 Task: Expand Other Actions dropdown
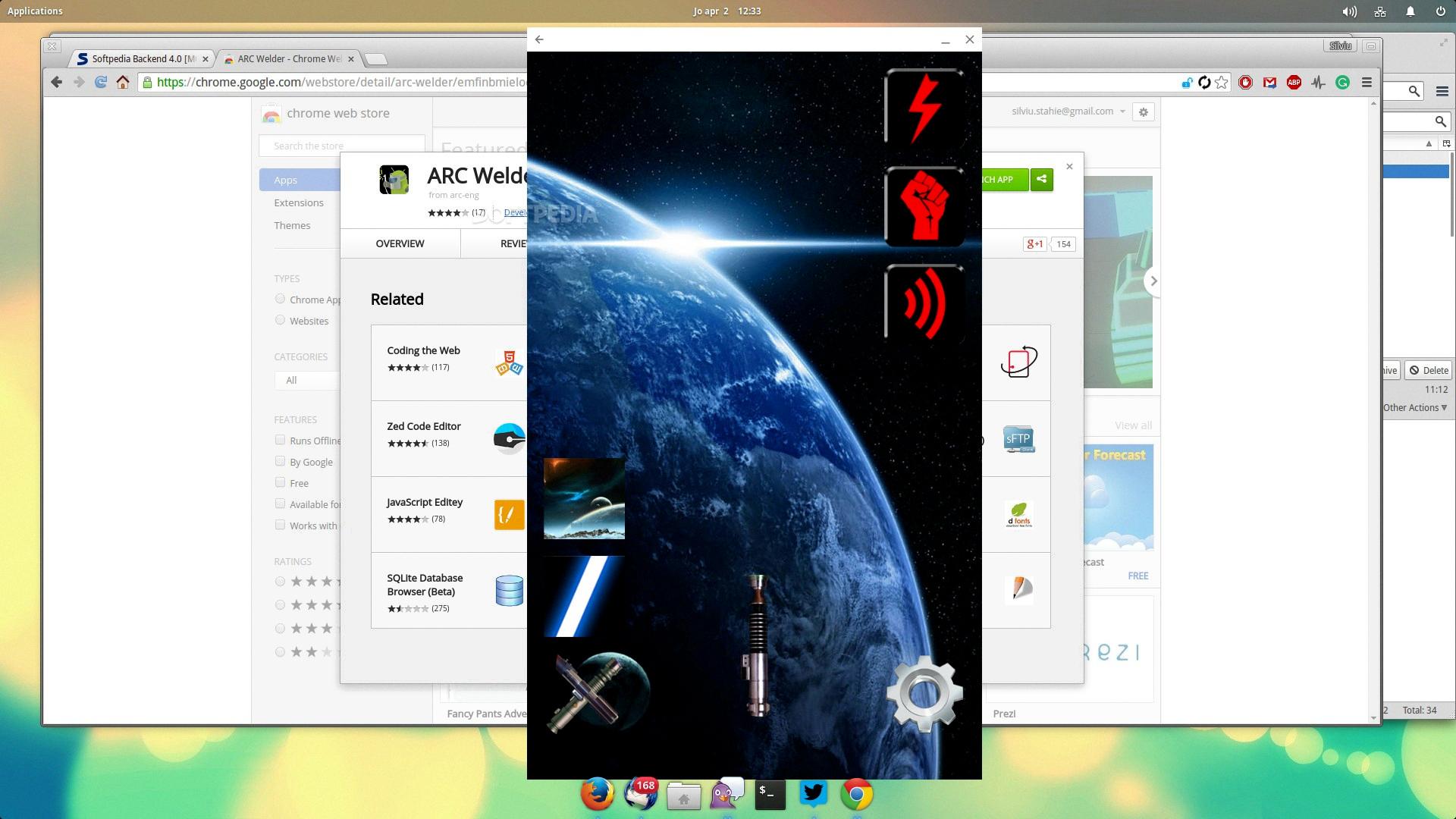point(1414,408)
